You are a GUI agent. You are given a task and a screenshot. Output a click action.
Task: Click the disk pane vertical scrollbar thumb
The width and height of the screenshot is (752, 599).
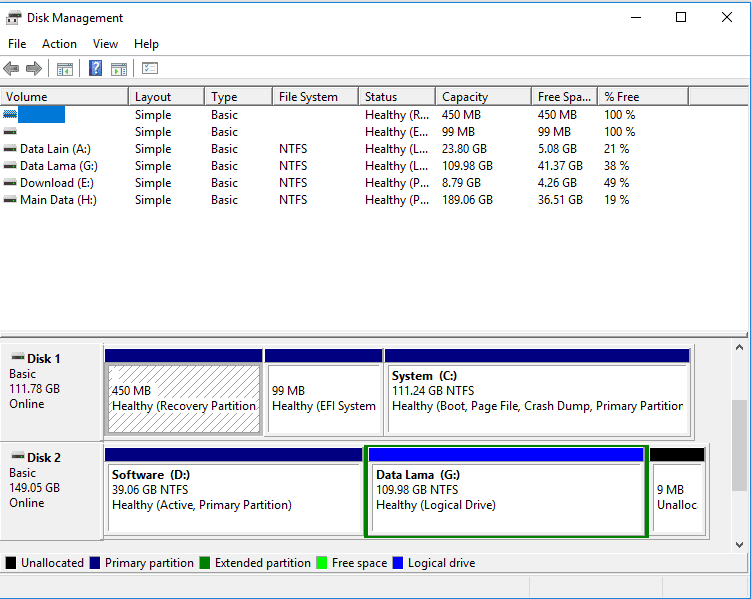[739, 445]
